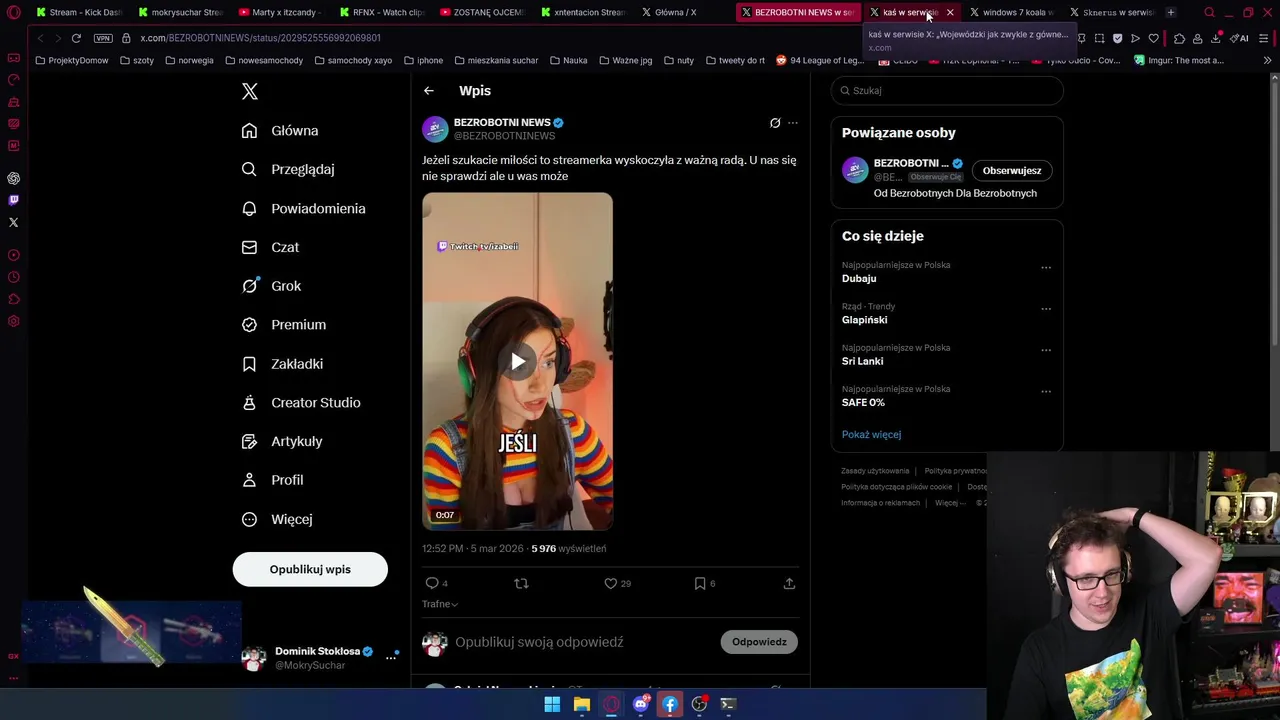
Task: Like the post with heart icon
Action: click(x=610, y=583)
